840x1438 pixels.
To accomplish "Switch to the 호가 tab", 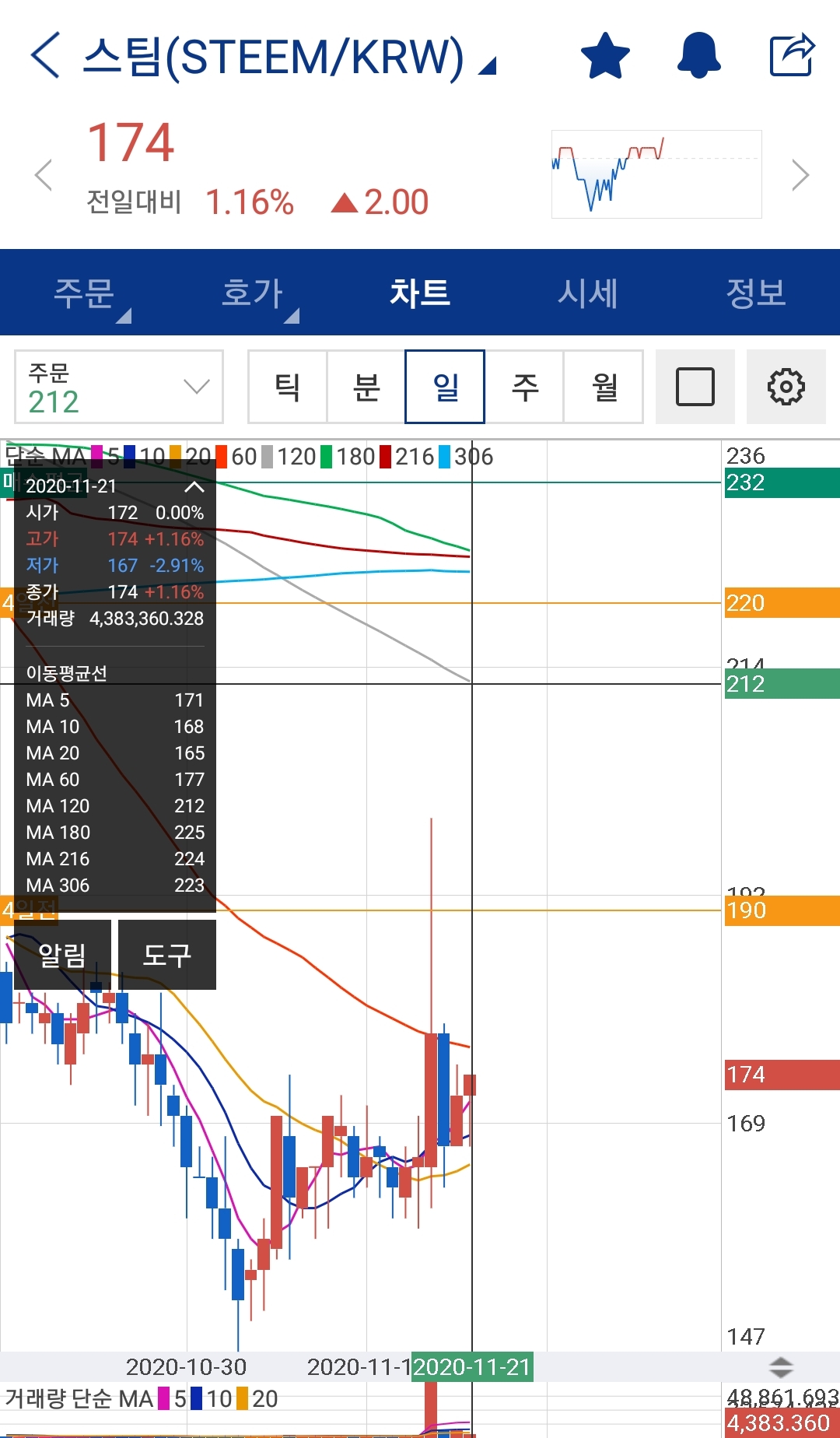I will [x=252, y=293].
